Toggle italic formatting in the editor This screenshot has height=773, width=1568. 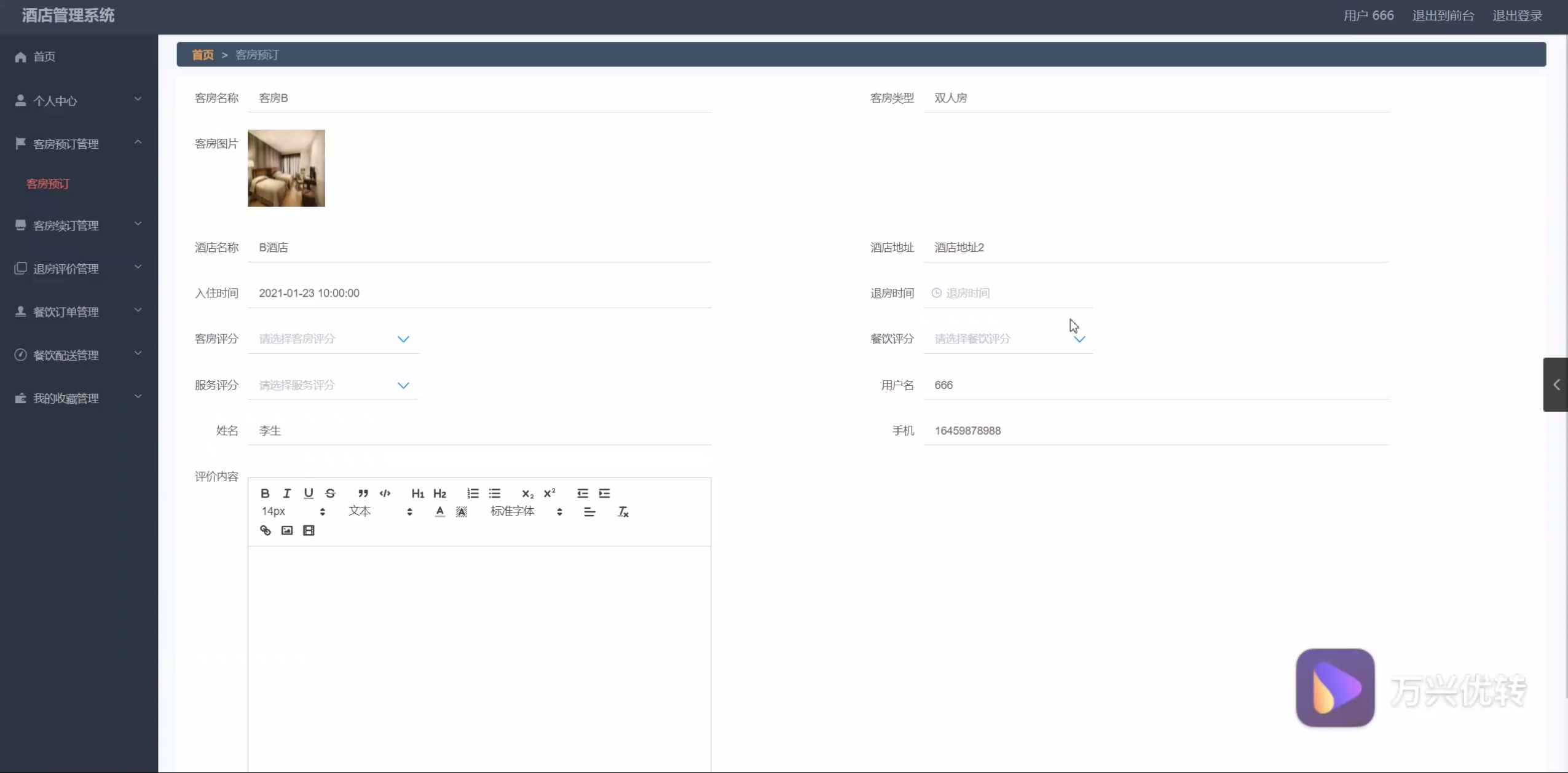(x=286, y=493)
